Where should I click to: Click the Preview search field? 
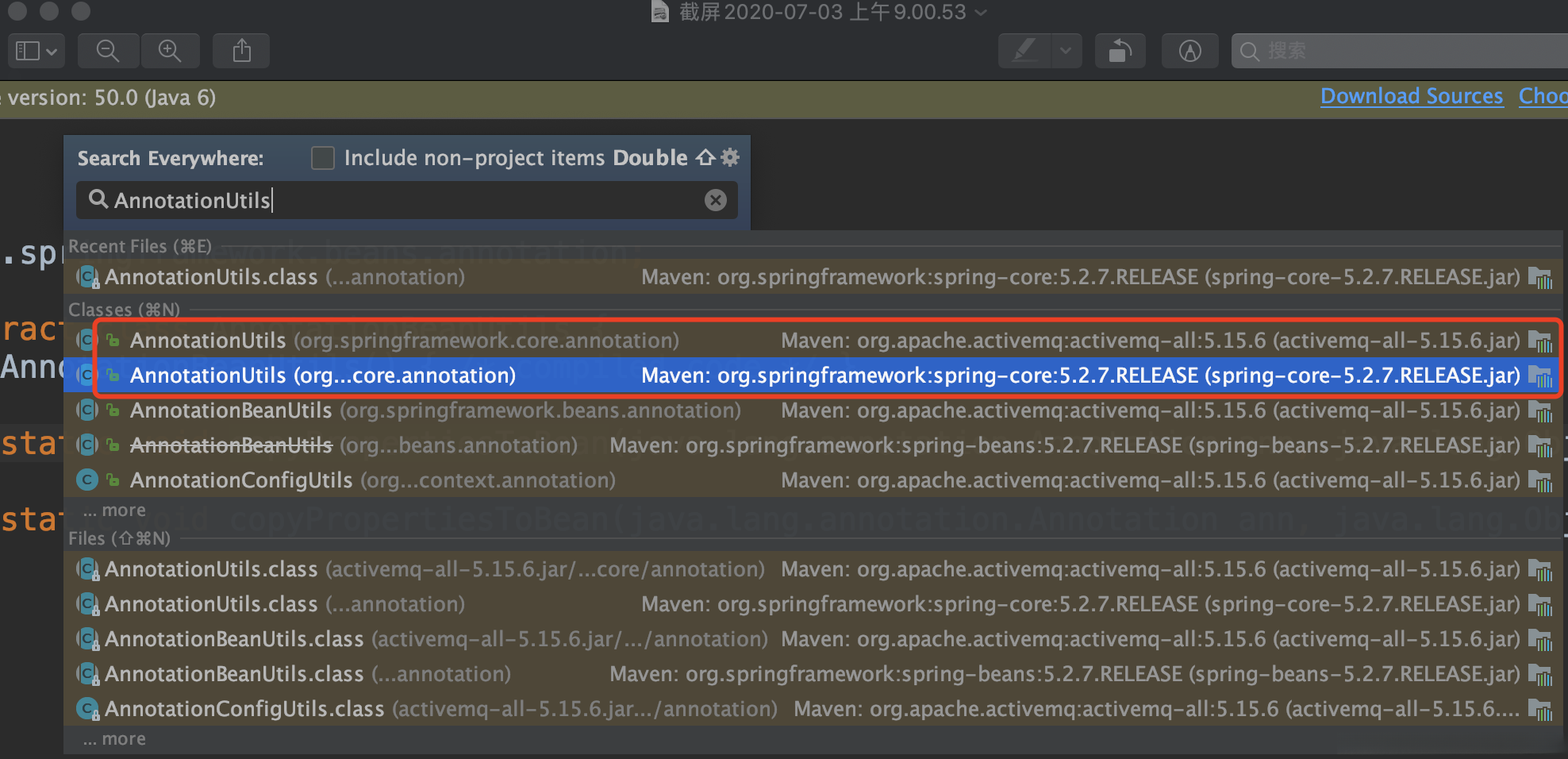point(1401,51)
